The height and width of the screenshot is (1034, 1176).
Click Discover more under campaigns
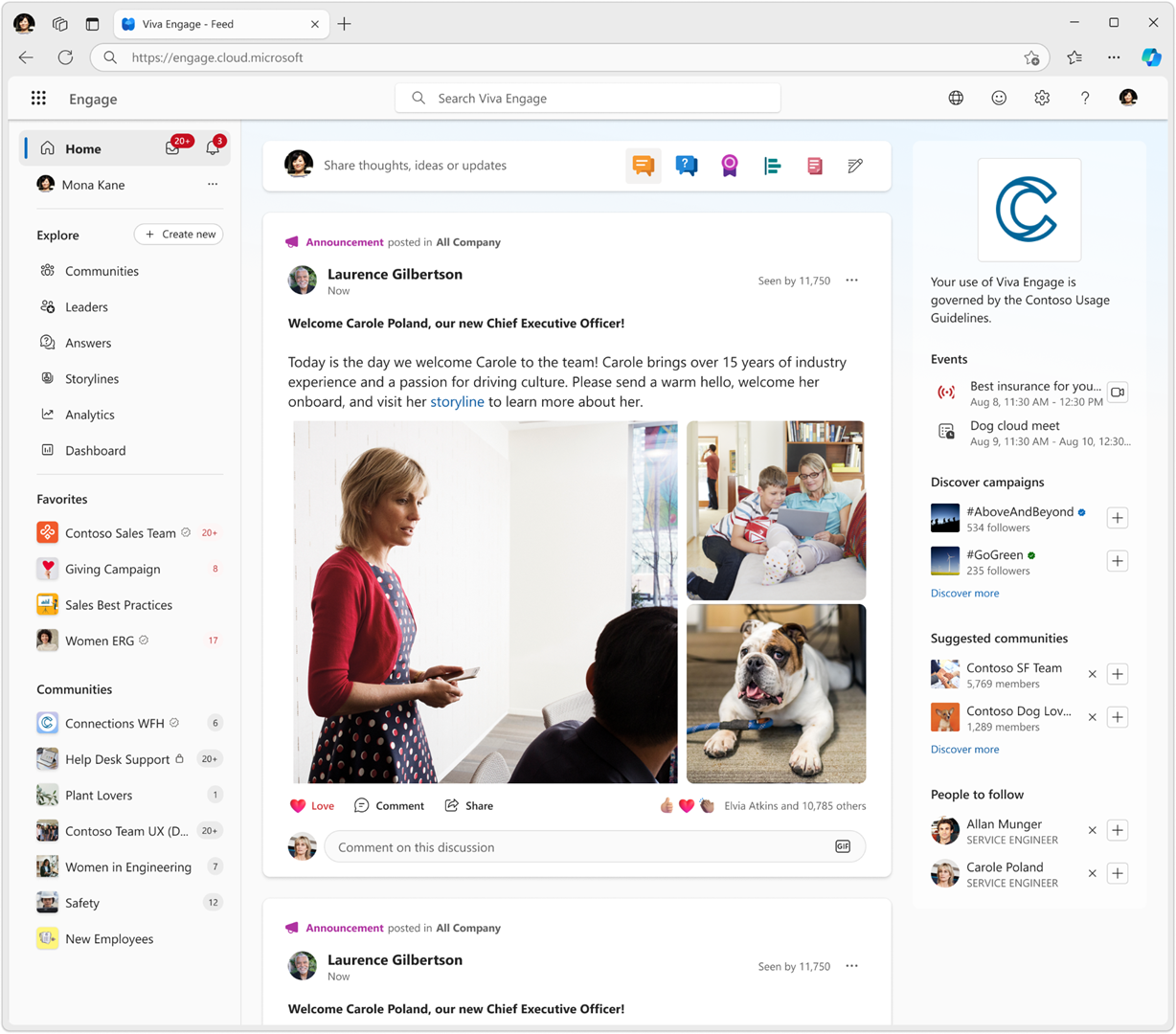[x=964, y=594]
